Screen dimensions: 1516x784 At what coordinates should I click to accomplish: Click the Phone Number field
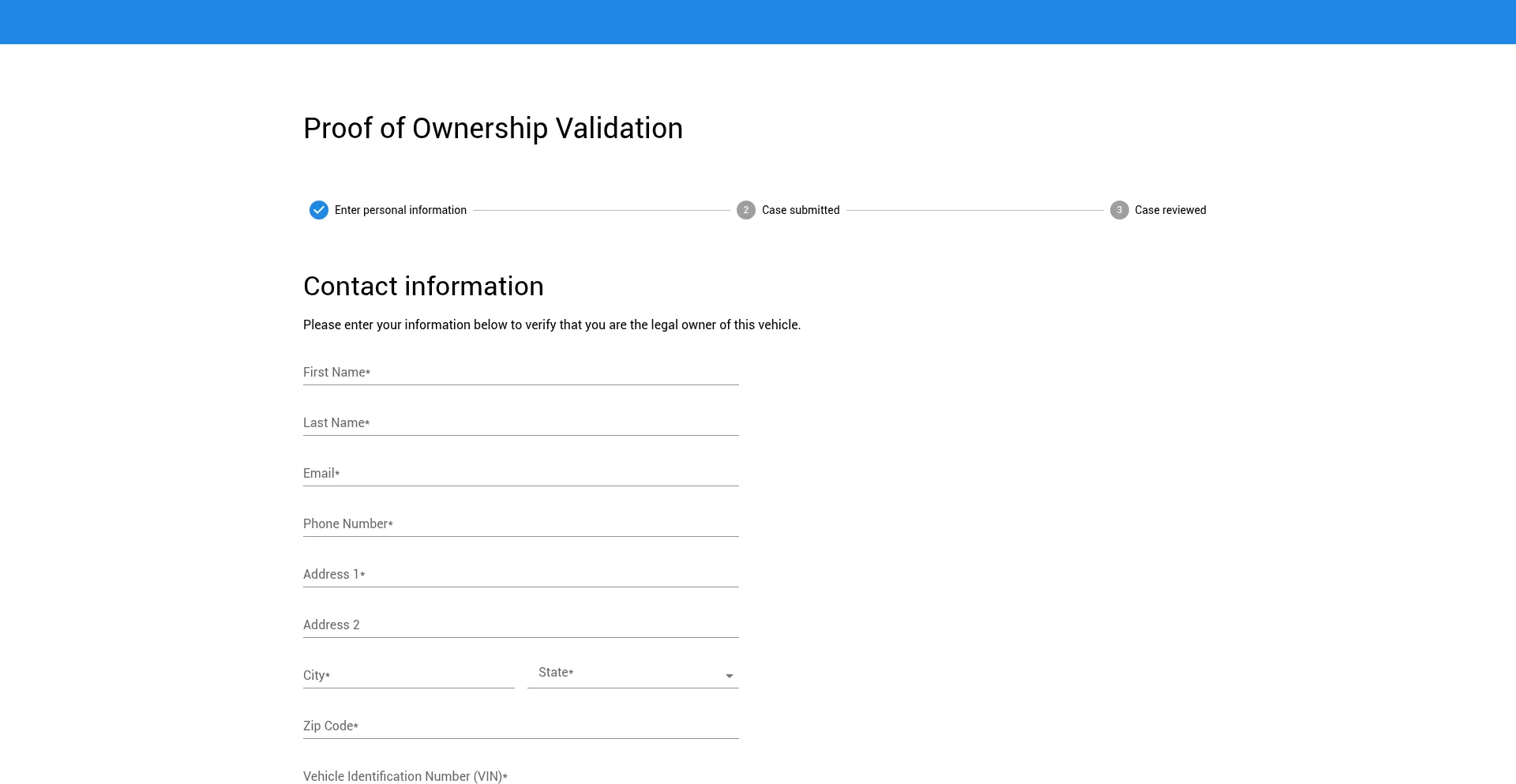(x=520, y=523)
